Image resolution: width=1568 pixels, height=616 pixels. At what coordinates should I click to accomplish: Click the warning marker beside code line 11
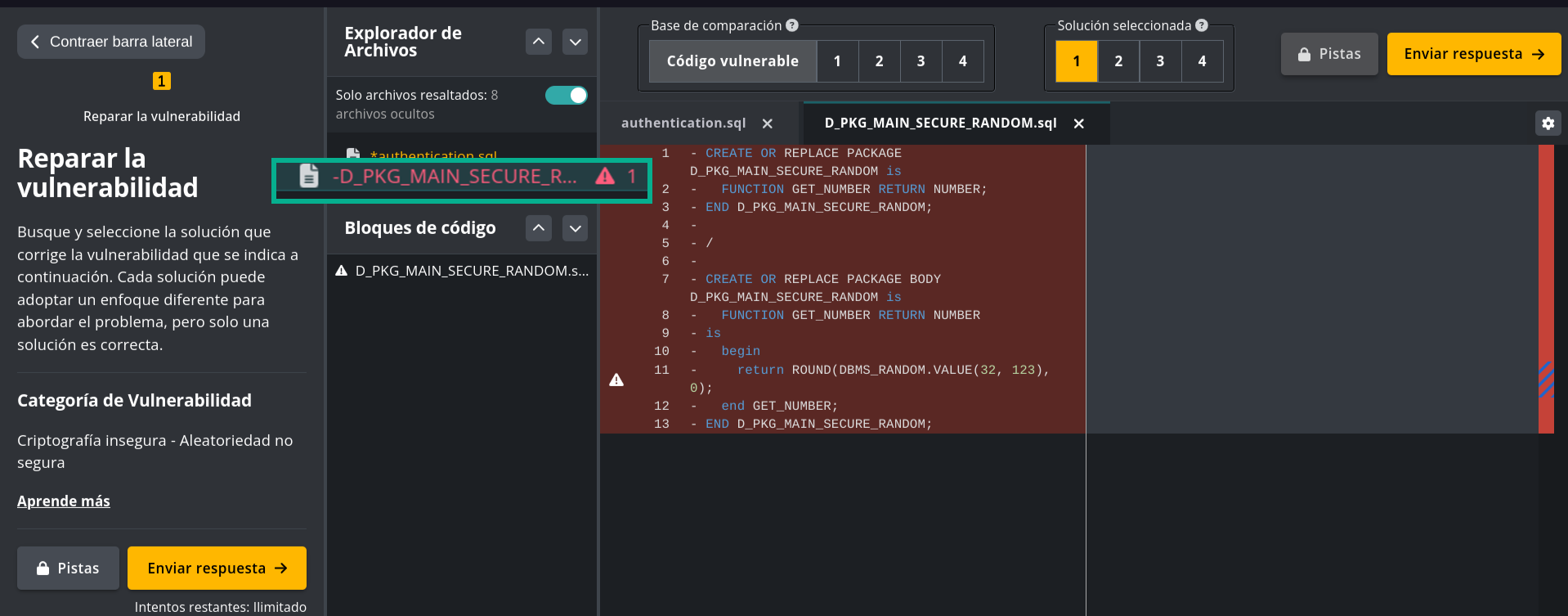click(x=616, y=380)
